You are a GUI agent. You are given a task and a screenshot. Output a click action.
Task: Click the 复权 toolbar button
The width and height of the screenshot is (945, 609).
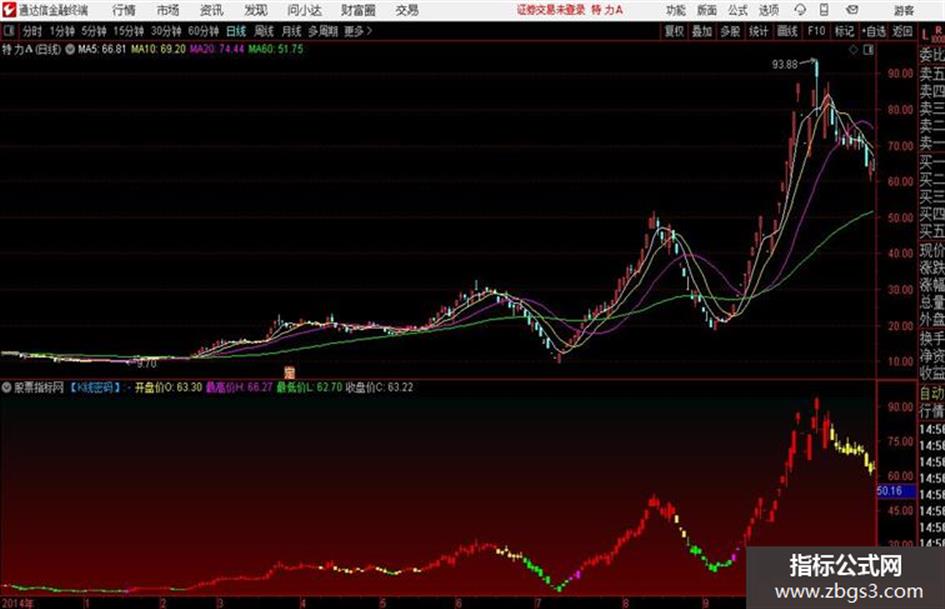[674, 31]
